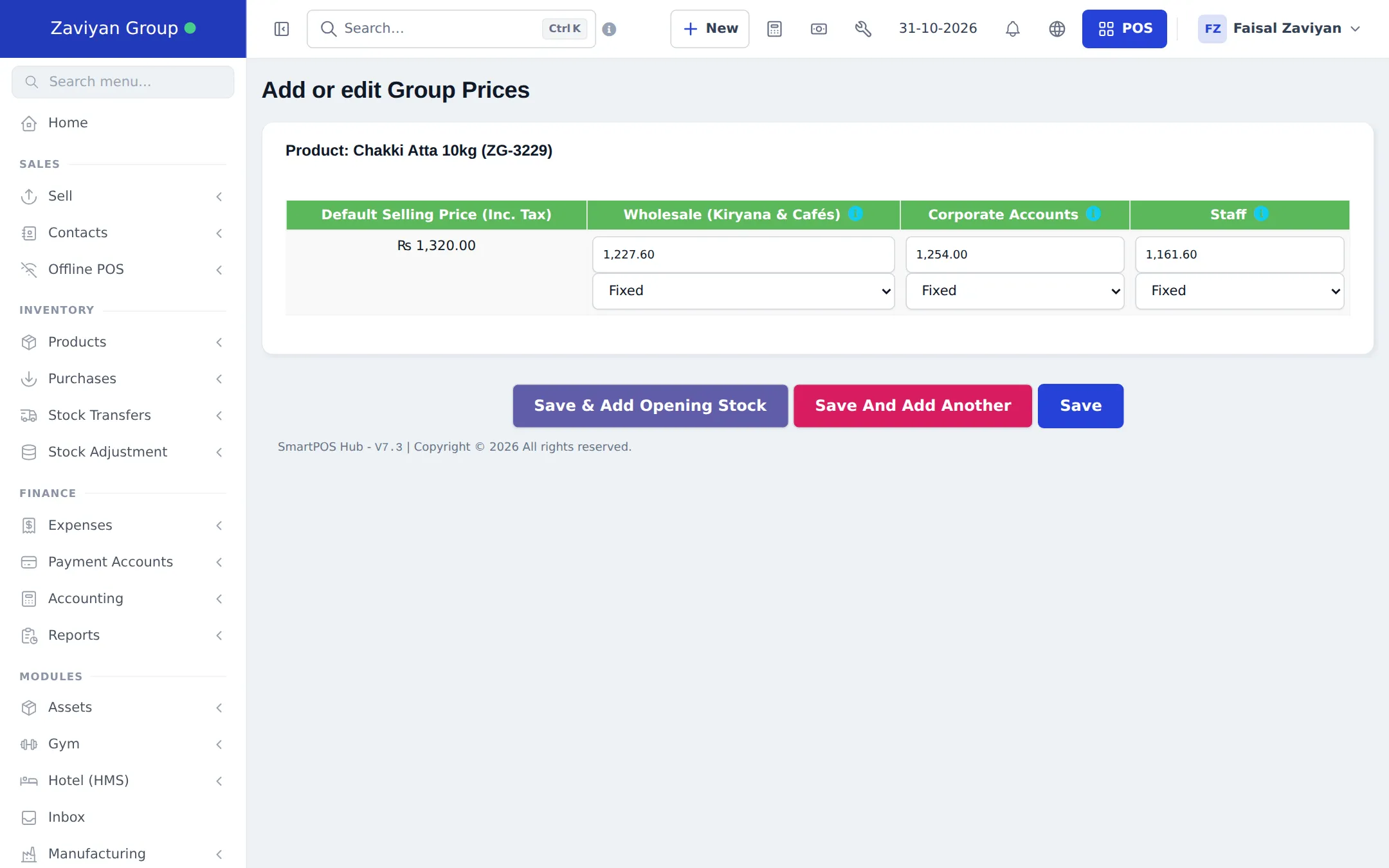Click the Inbox tray icon

(x=29, y=817)
